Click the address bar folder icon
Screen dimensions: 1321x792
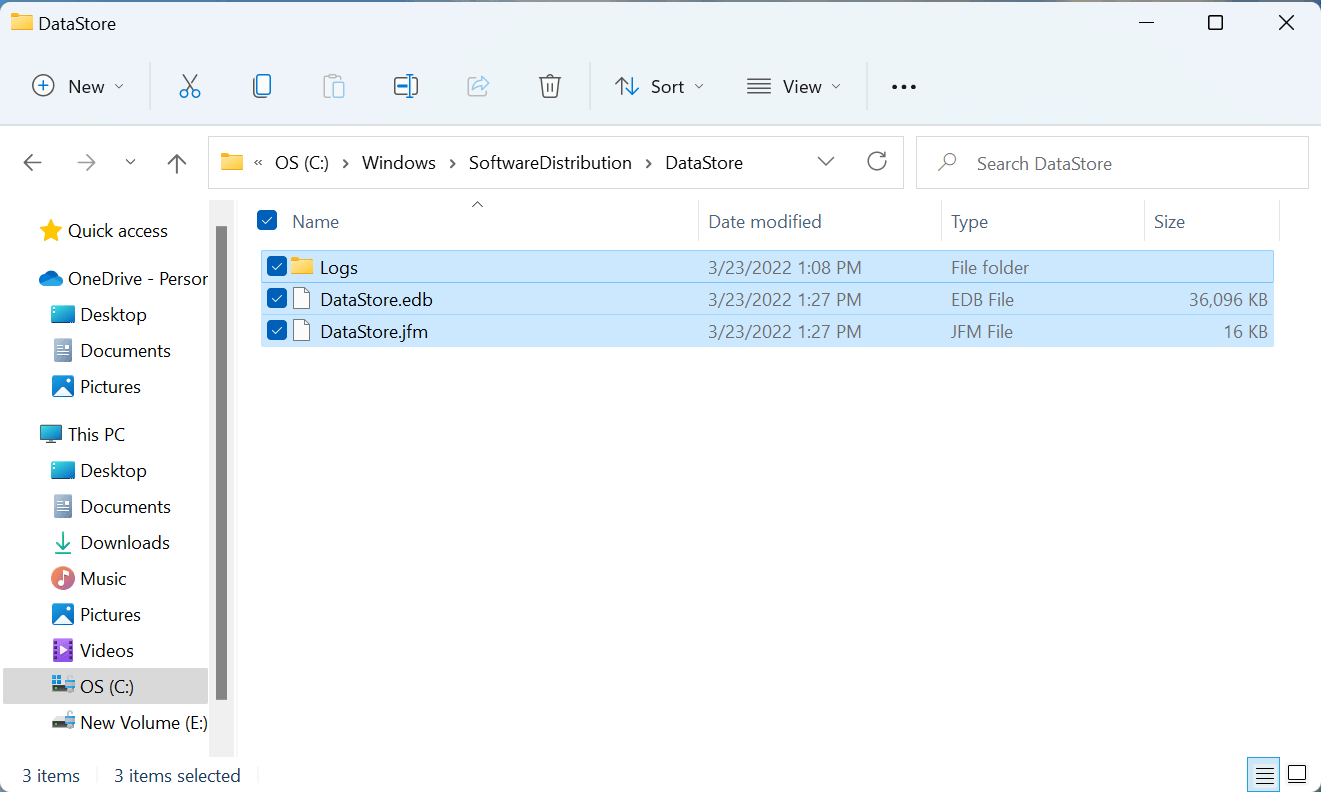pos(232,162)
